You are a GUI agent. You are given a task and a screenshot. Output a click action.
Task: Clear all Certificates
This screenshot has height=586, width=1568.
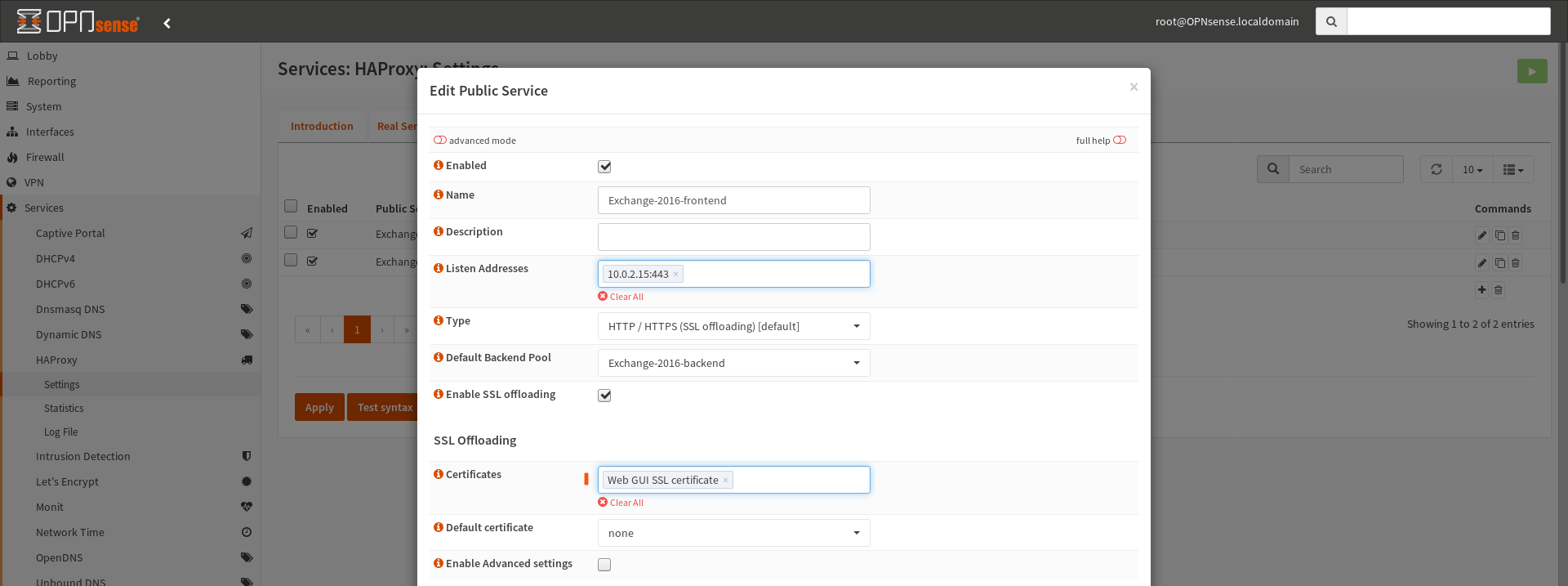621,503
